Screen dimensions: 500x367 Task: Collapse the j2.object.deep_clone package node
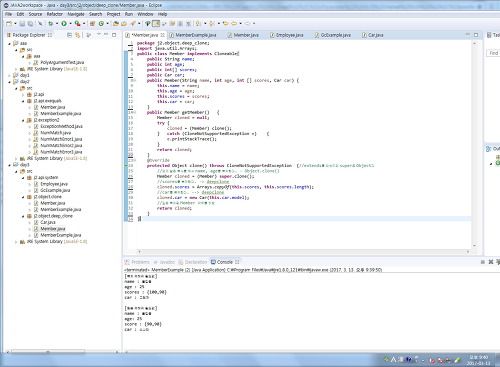point(23,216)
